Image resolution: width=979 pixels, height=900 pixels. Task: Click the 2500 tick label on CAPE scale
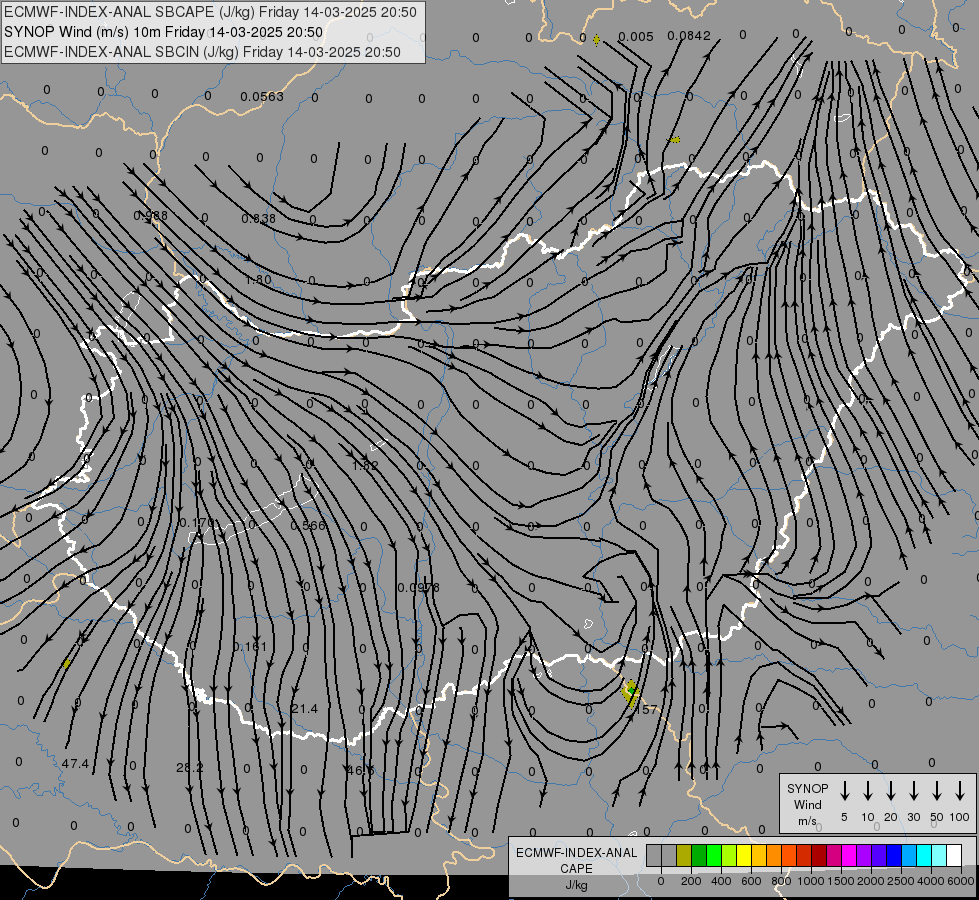pyautogui.click(x=900, y=881)
